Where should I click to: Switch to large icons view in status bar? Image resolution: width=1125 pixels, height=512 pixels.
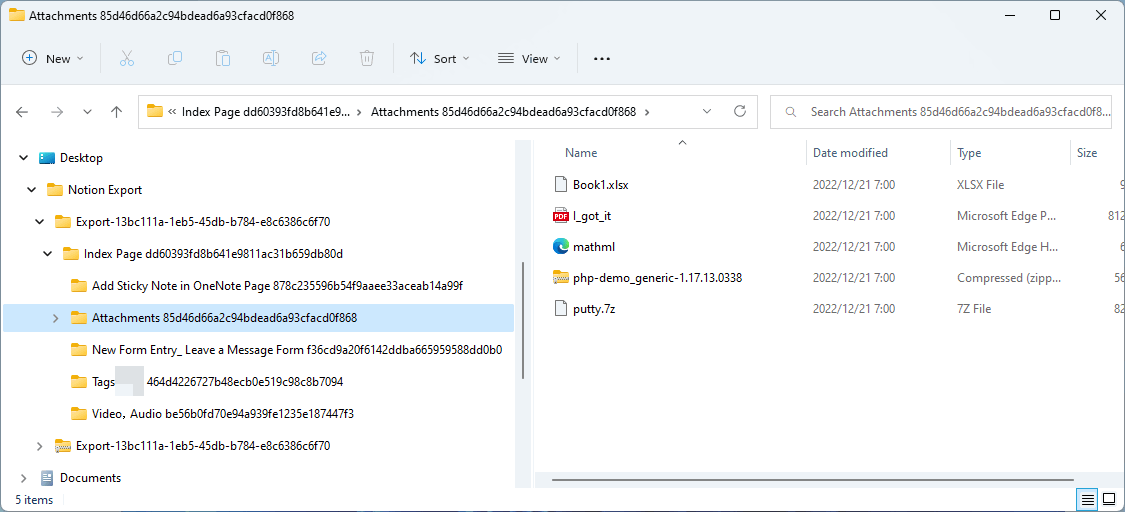1109,499
